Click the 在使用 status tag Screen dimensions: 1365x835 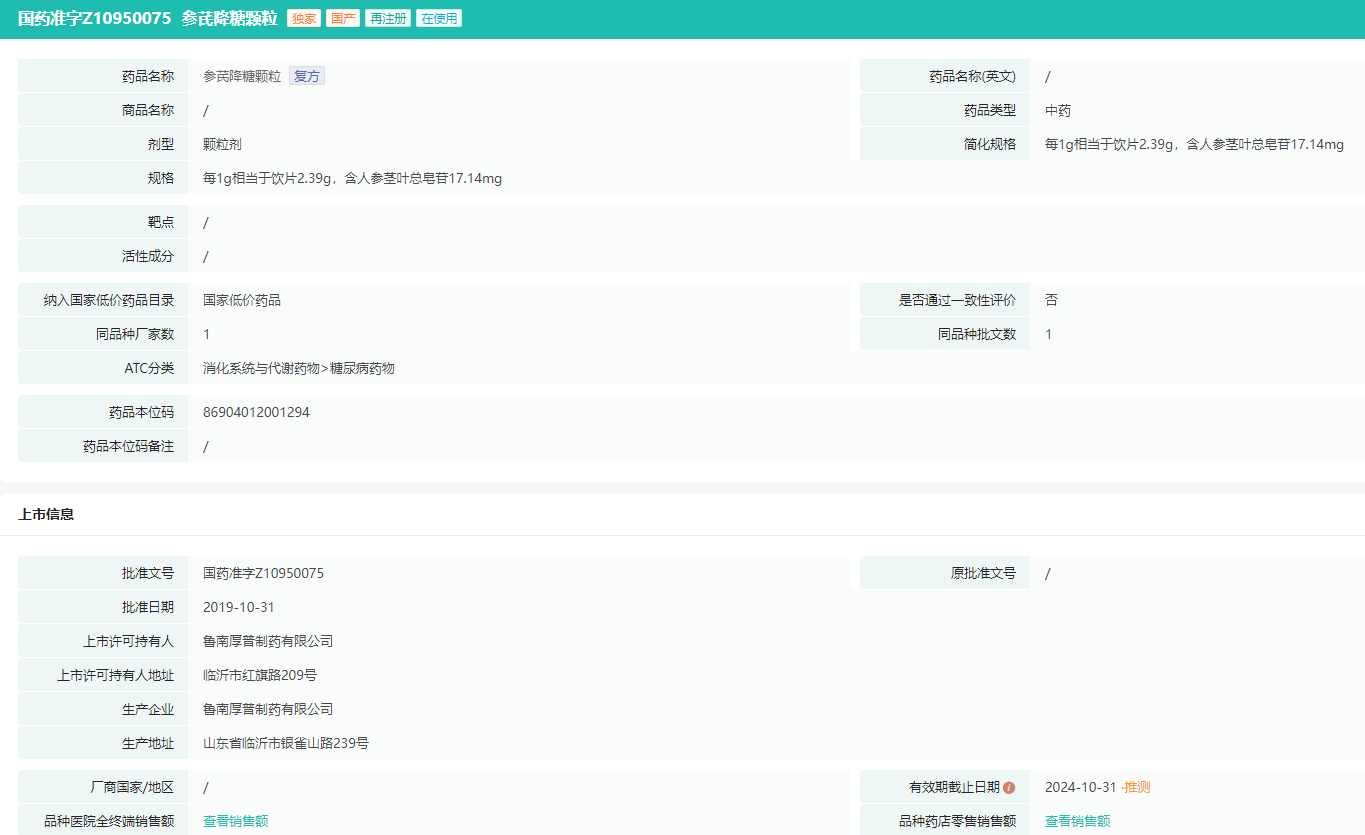click(439, 18)
